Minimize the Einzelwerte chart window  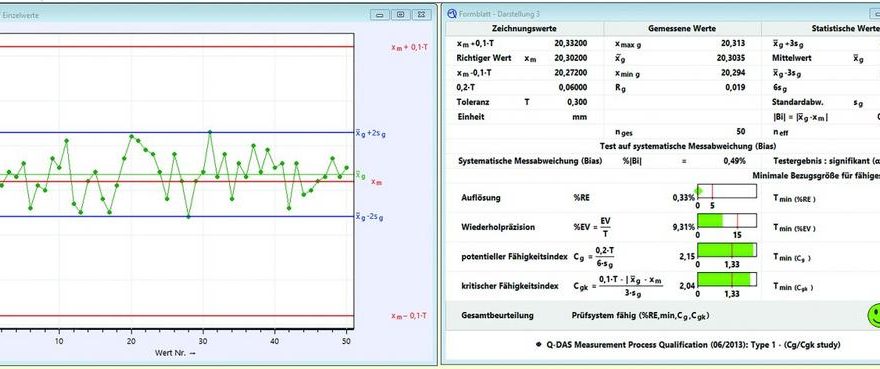380,15
